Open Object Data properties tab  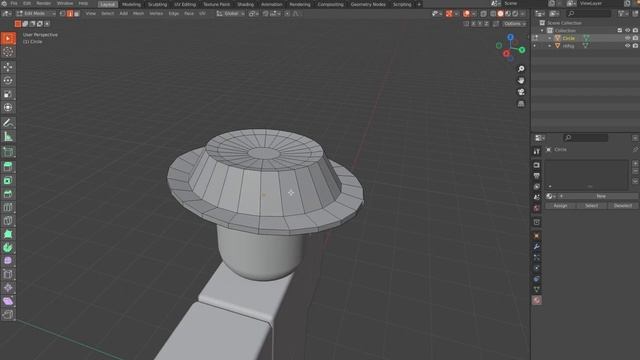(x=537, y=289)
